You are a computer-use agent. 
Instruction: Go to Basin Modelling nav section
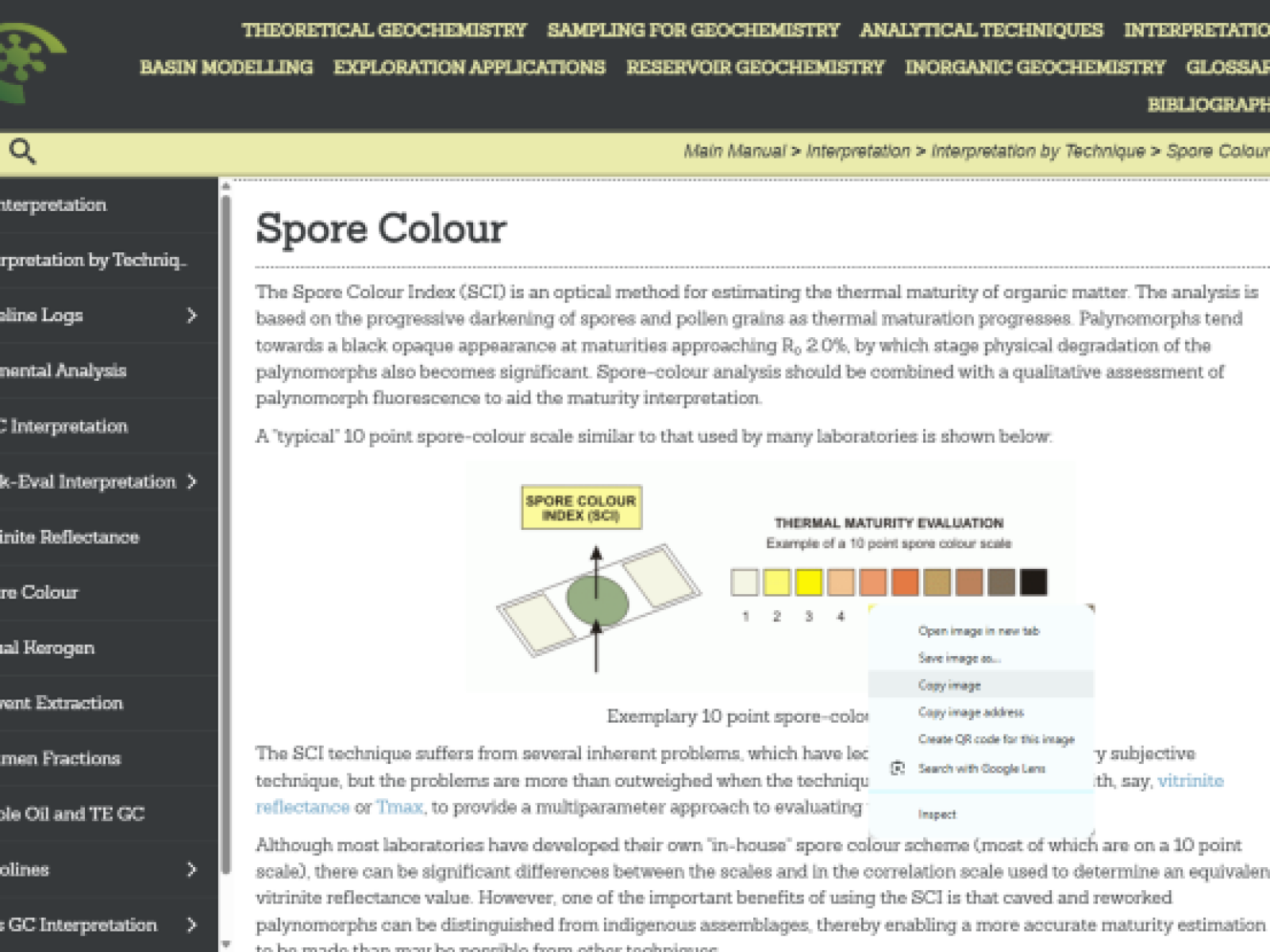pyautogui.click(x=226, y=67)
